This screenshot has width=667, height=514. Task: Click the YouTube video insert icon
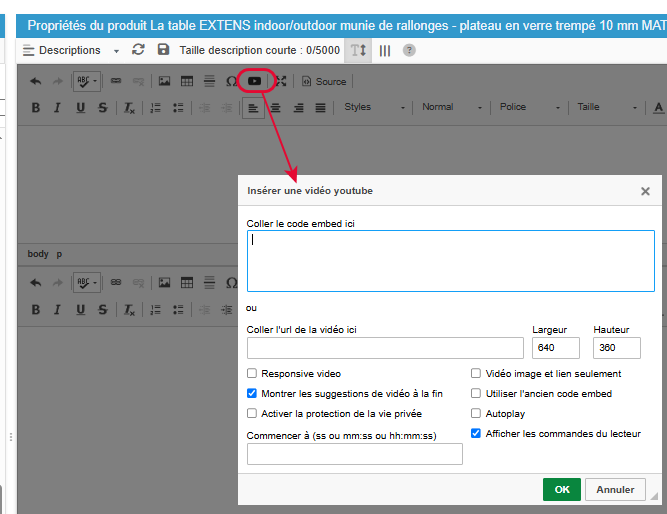coord(256,81)
